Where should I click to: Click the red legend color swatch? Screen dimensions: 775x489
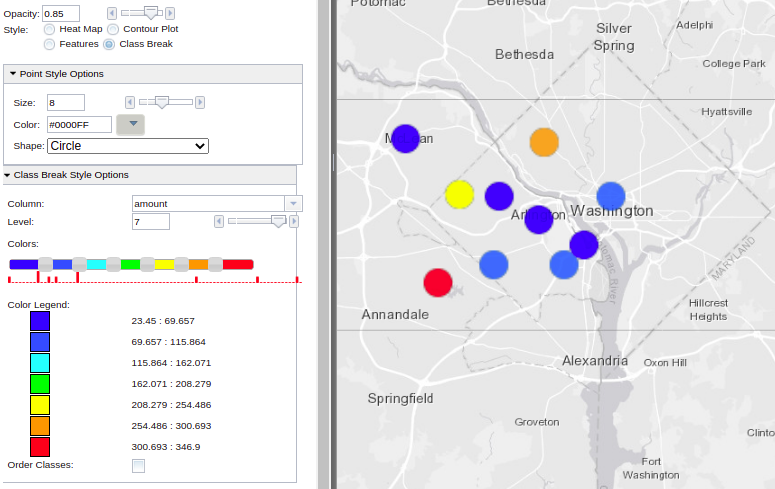click(40, 446)
